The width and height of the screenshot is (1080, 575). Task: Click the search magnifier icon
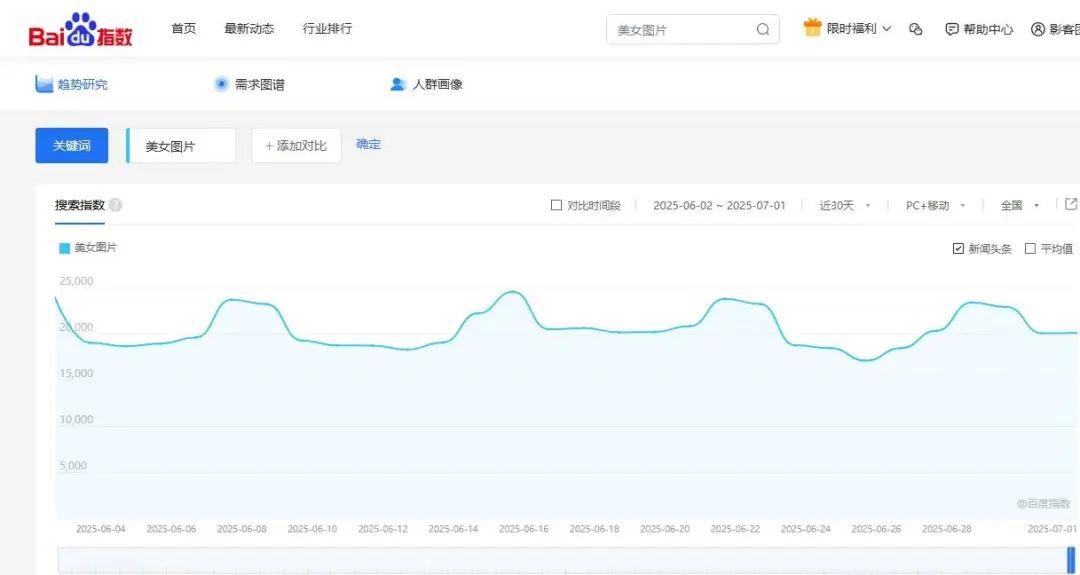(763, 30)
